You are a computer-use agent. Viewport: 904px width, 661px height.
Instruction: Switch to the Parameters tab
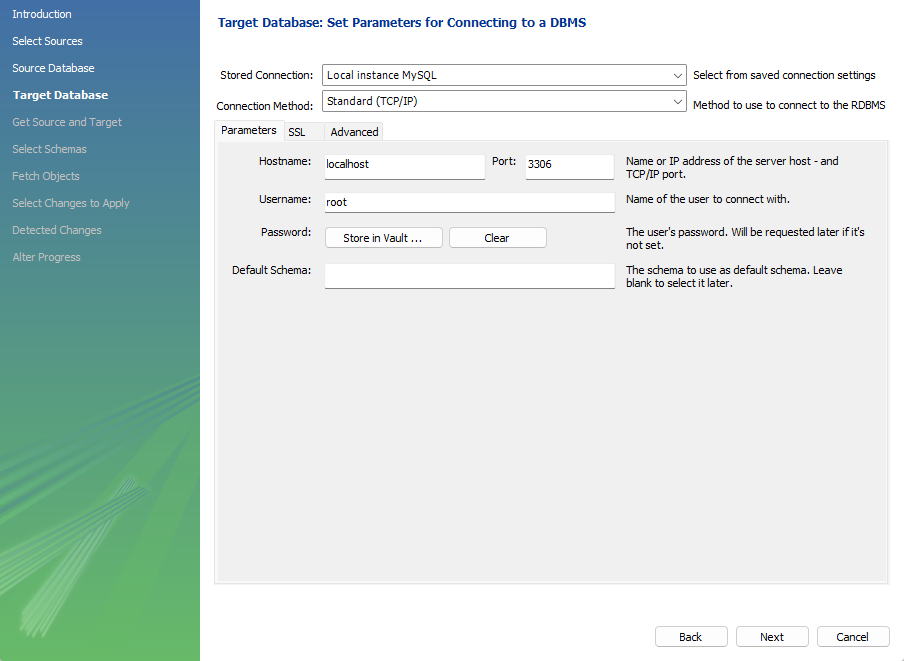pos(248,130)
